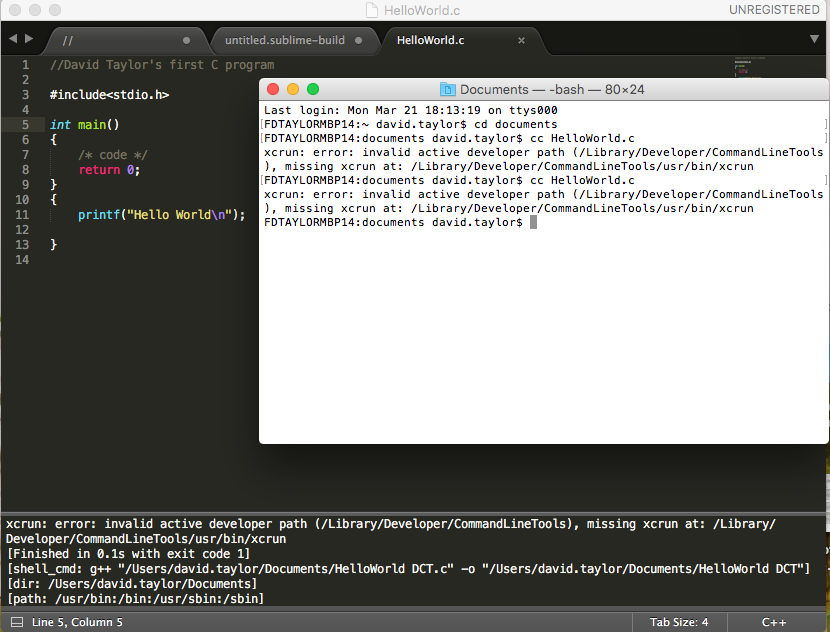830x632 pixels.
Task: Click the #include<stdio.h> line
Action: click(110, 95)
